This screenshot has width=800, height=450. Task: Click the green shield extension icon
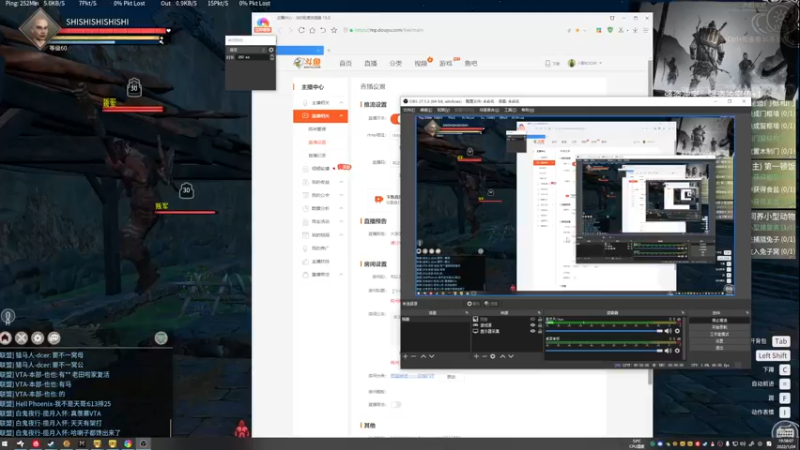coord(610,30)
